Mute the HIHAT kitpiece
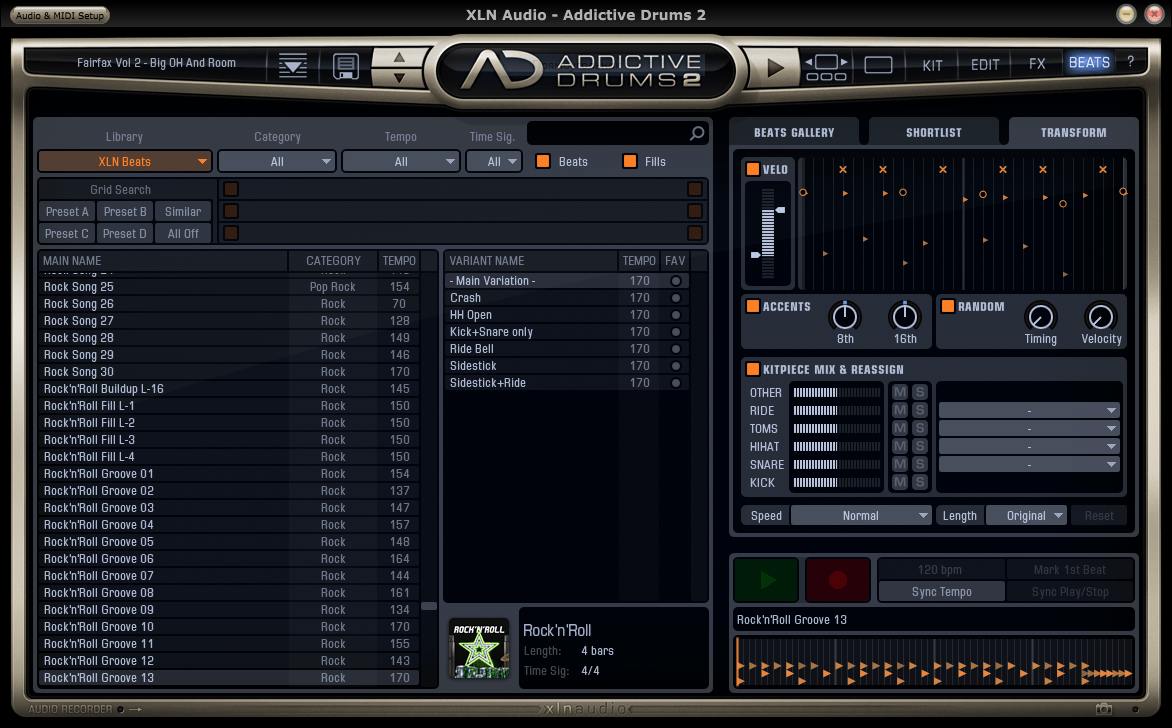 [900, 446]
